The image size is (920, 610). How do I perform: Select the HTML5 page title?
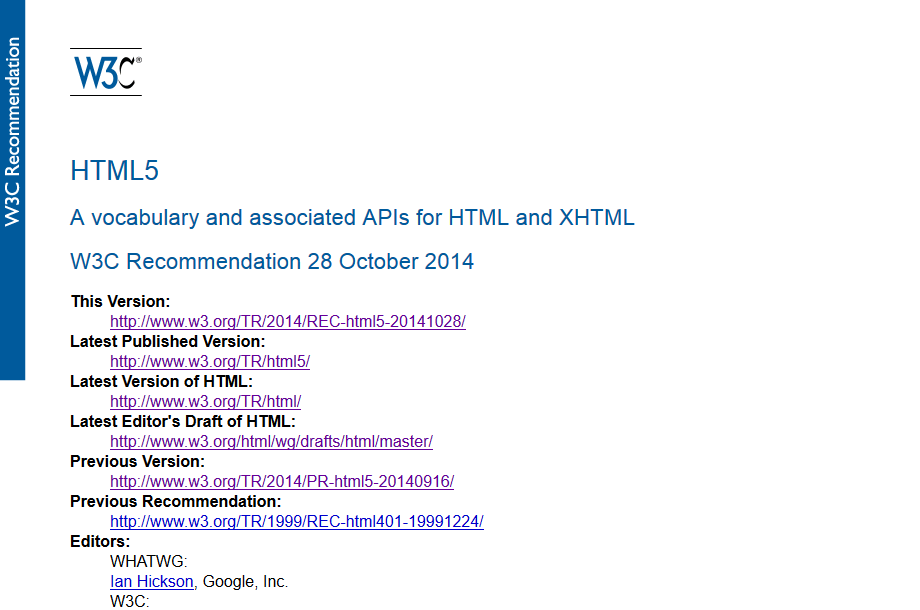[115, 171]
